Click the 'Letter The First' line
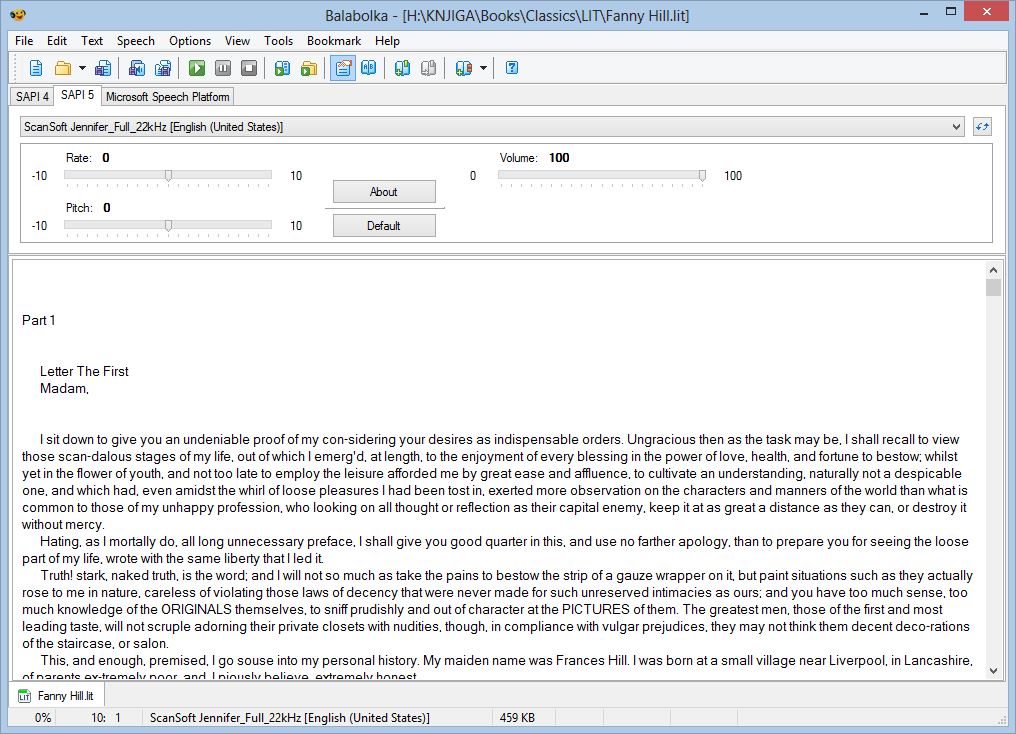Viewport: 1016px width, 734px height. pyautogui.click(x=84, y=371)
